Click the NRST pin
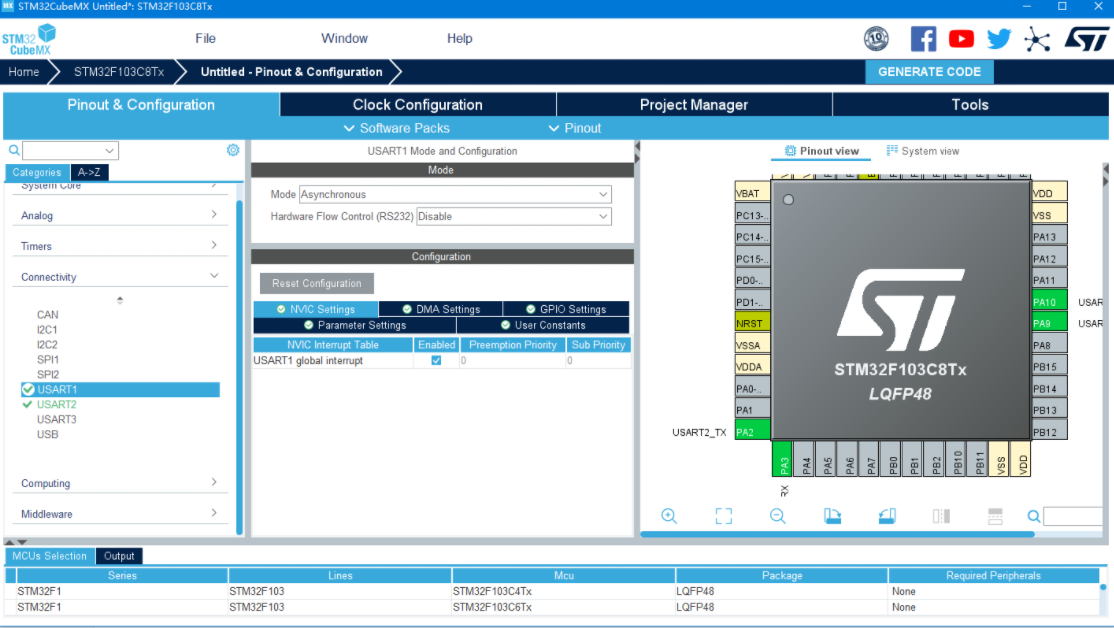 [x=752, y=323]
